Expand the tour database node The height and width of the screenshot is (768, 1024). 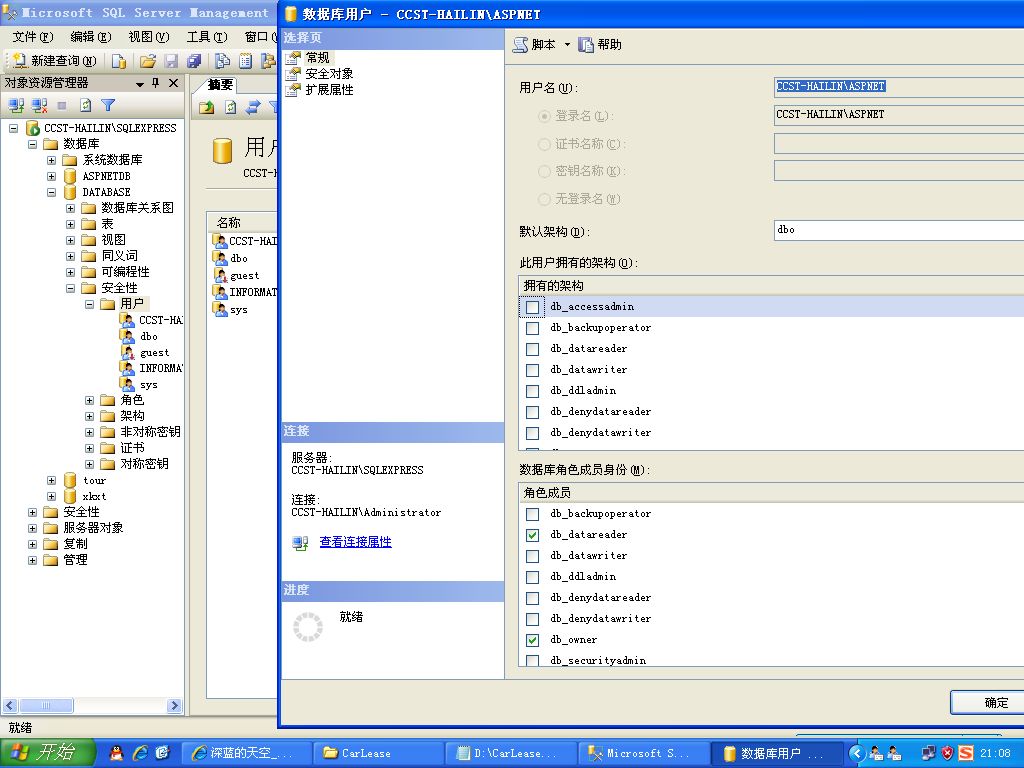click(x=52, y=480)
